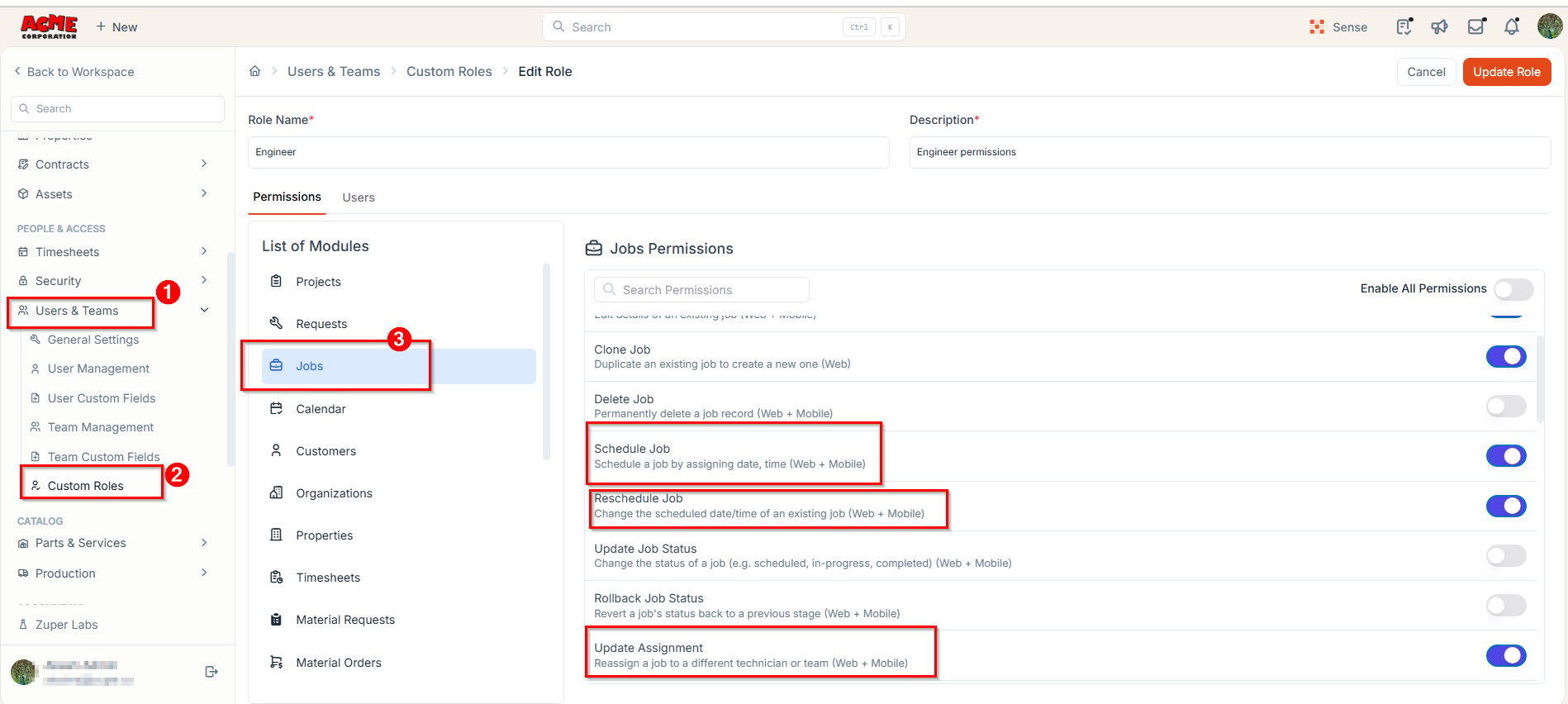Click the Projects clipboard icon
The width and height of the screenshot is (1568, 704).
(277, 282)
